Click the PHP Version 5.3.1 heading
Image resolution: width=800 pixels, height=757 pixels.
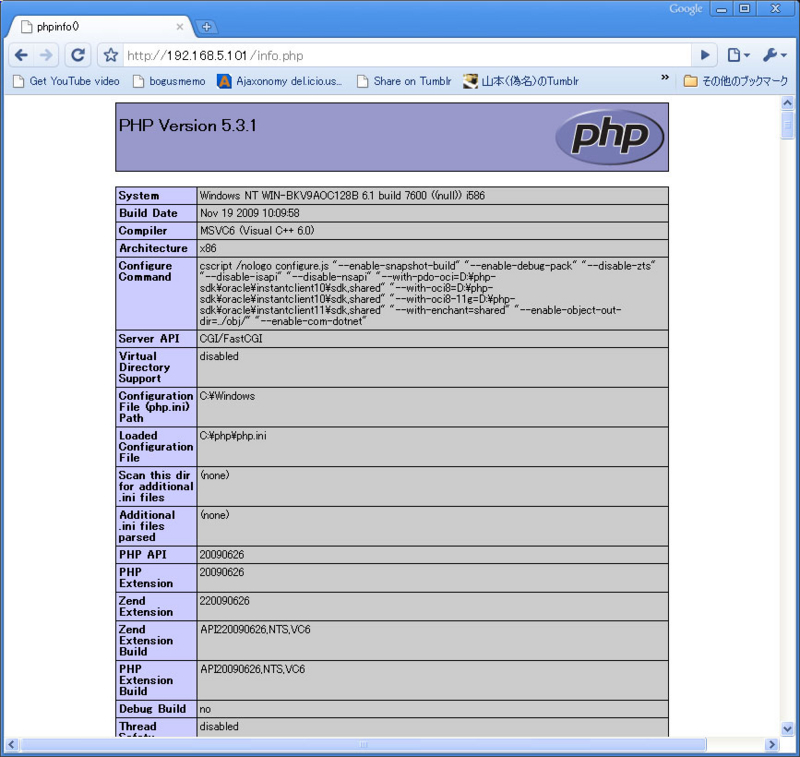tap(187, 125)
